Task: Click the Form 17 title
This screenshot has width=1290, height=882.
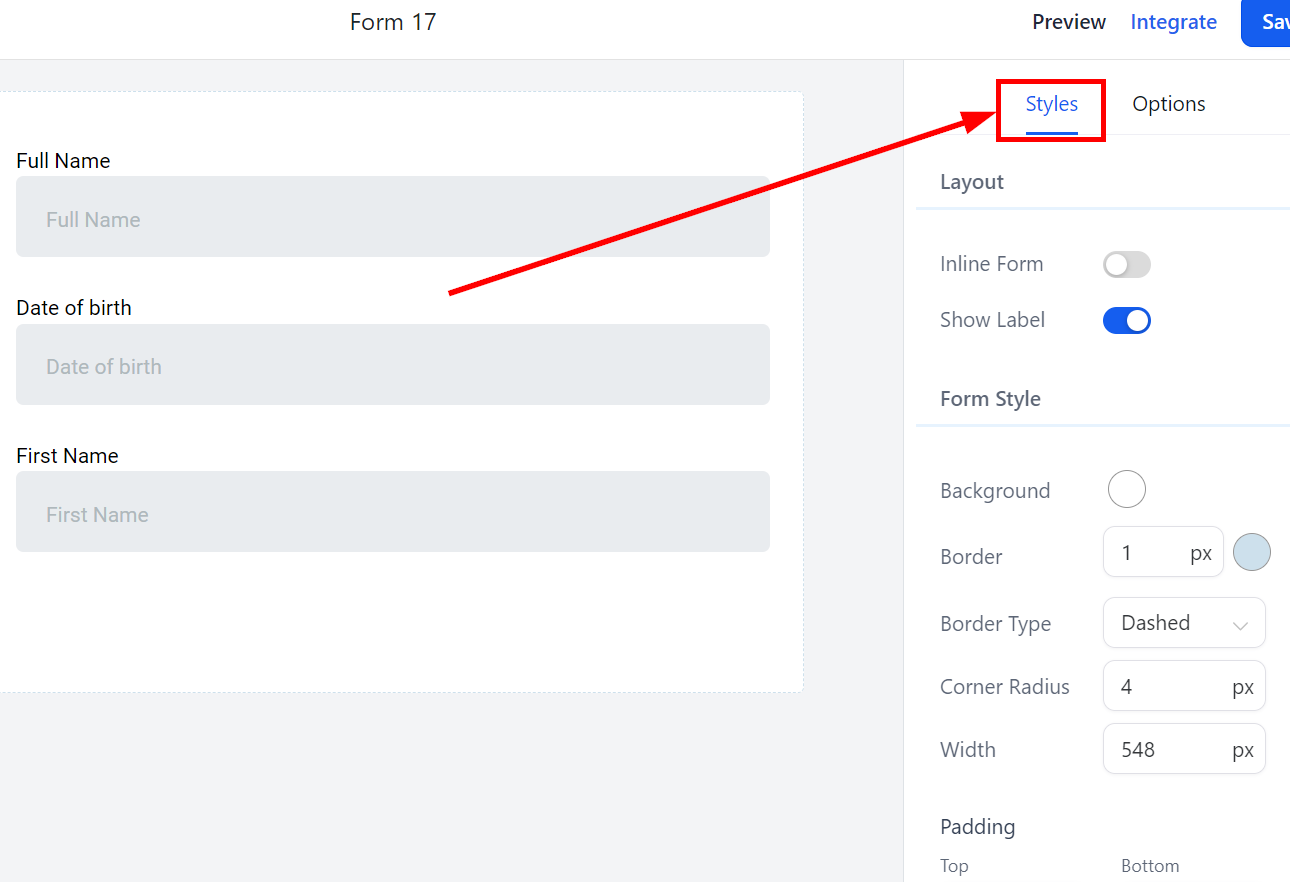Action: pyautogui.click(x=393, y=22)
